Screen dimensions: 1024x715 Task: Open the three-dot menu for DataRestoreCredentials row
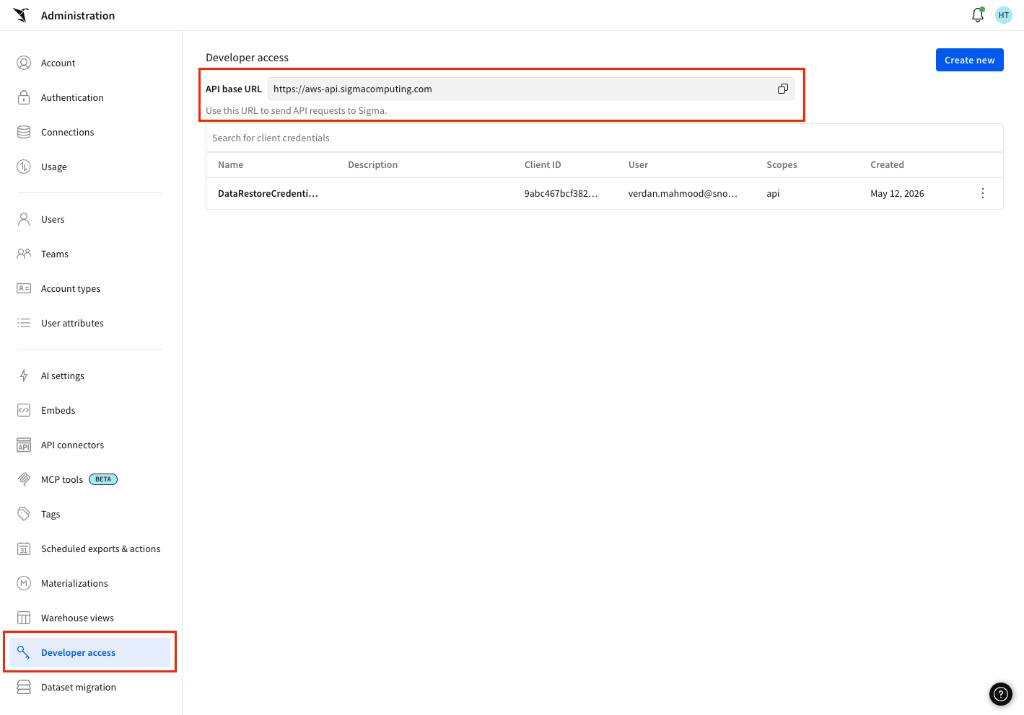point(982,193)
